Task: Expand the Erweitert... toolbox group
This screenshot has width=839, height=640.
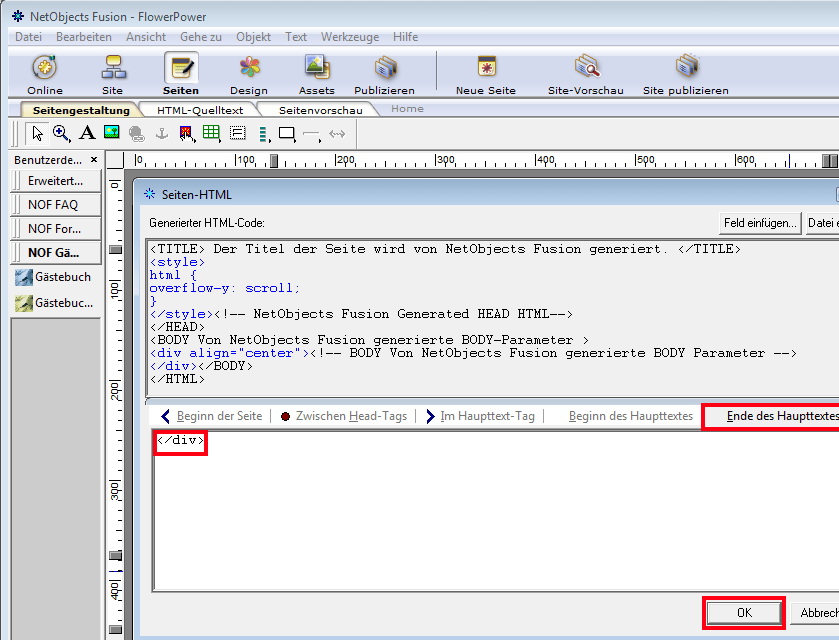Action: [x=56, y=181]
